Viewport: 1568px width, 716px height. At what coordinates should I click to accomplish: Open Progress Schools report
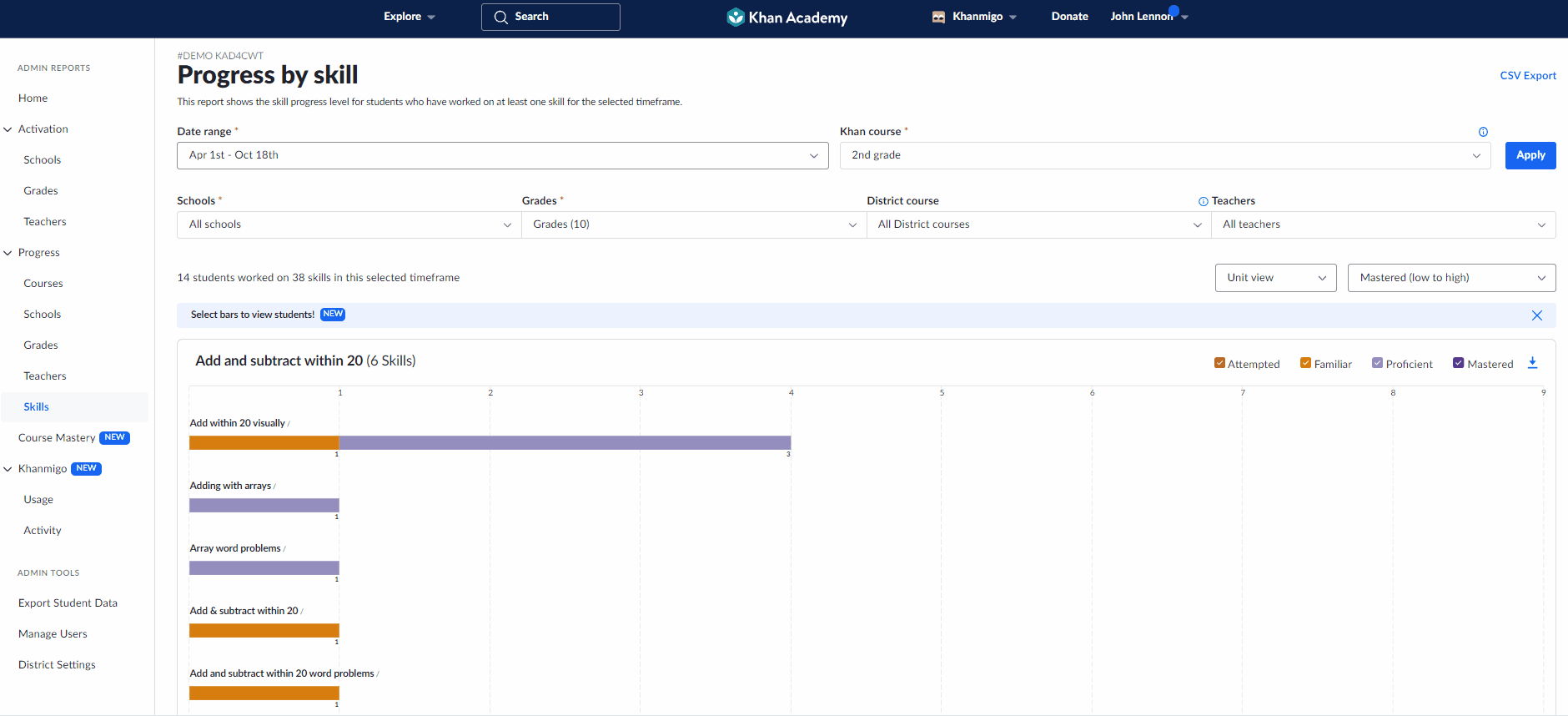(43, 315)
